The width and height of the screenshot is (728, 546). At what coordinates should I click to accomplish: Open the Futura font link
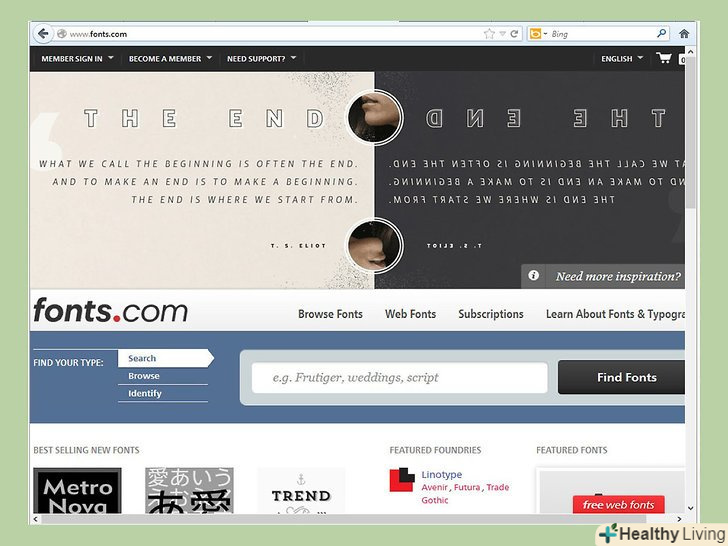click(467, 487)
